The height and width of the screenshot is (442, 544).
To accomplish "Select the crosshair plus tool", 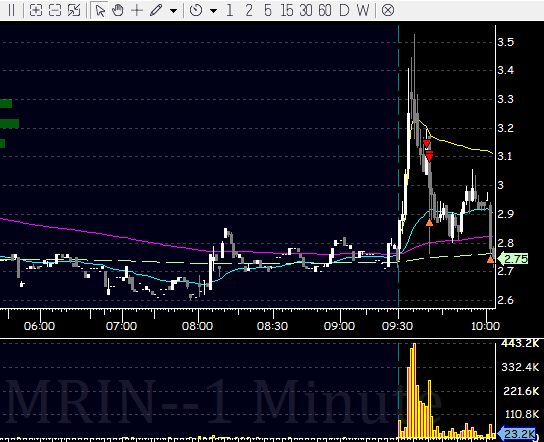I will [137, 10].
